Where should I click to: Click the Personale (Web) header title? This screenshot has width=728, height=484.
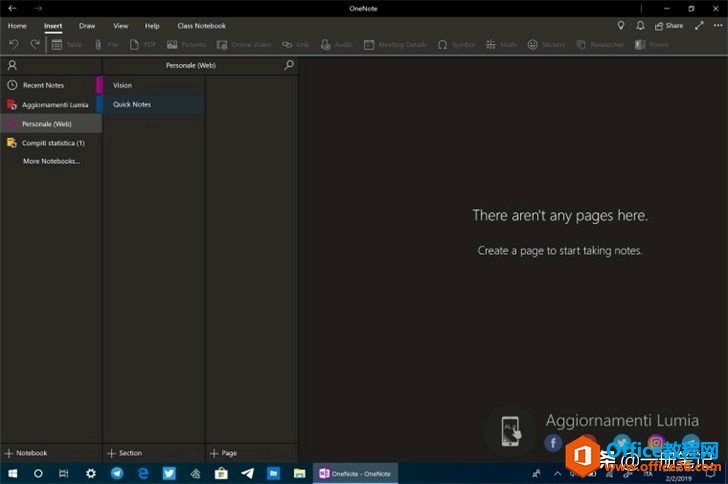[x=191, y=65]
